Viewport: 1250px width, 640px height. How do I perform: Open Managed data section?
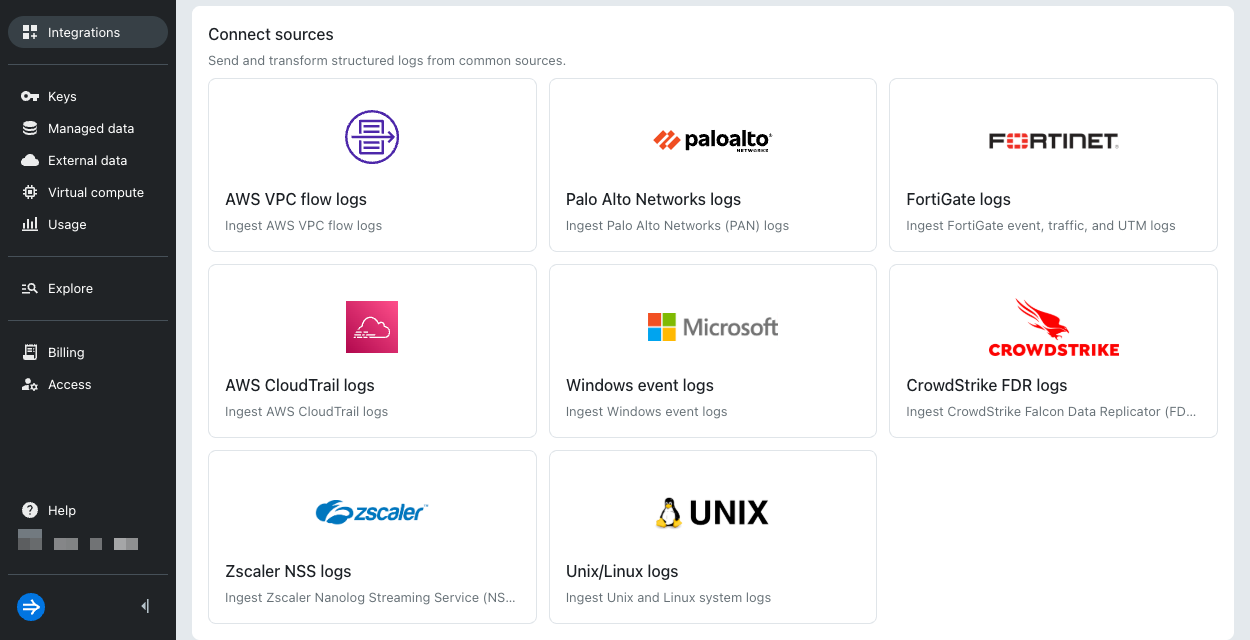(91, 128)
